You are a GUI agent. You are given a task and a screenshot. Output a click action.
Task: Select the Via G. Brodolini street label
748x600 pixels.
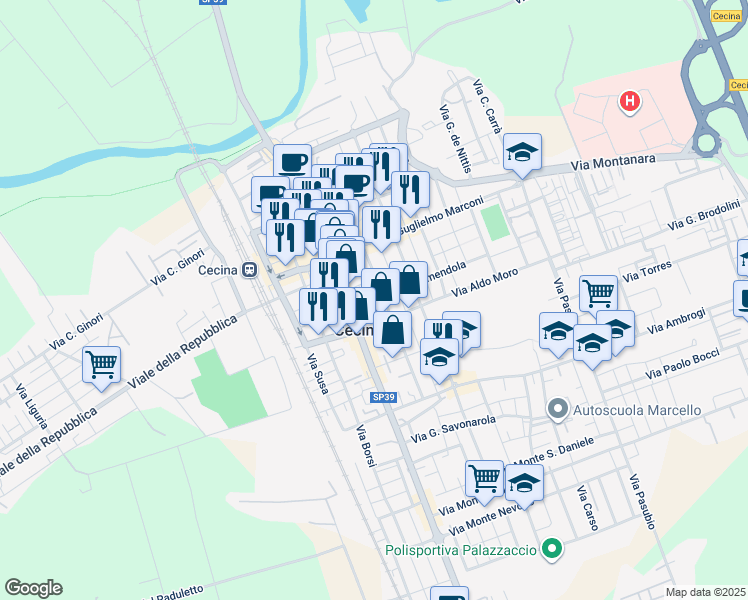(704, 215)
